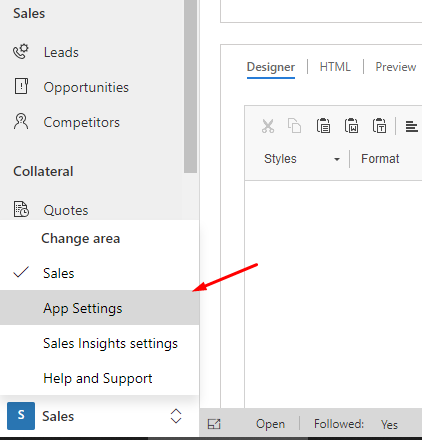Click the Copy icon in editor toolbar

pyautogui.click(x=294, y=126)
